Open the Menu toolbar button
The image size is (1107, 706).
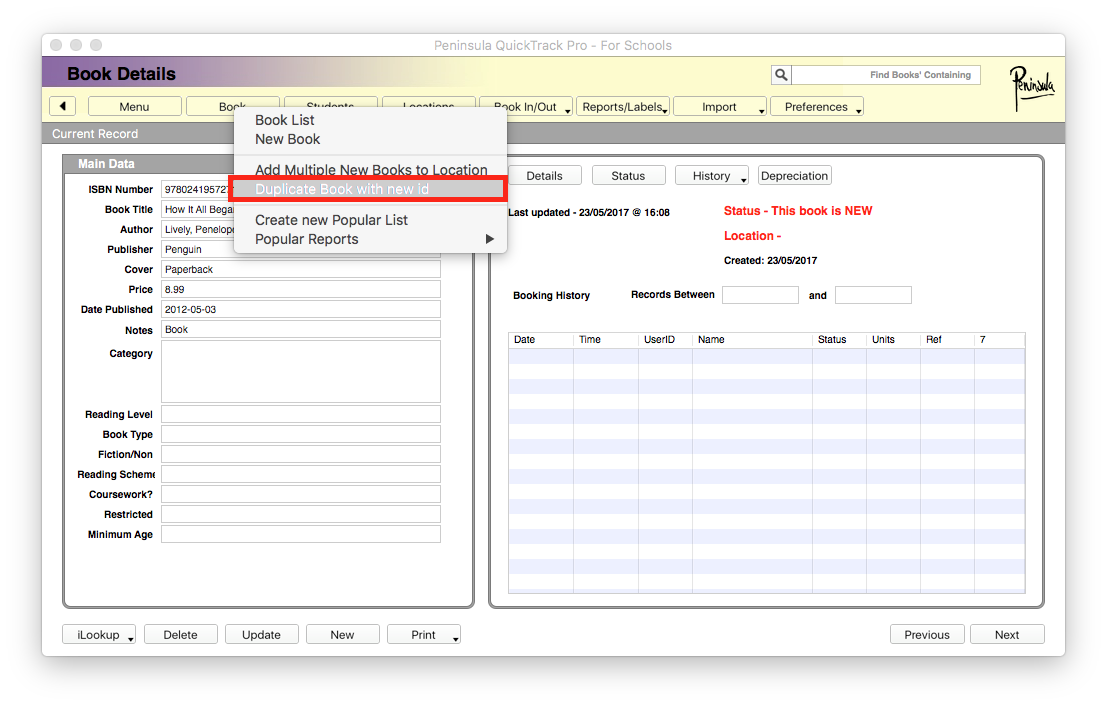[134, 107]
